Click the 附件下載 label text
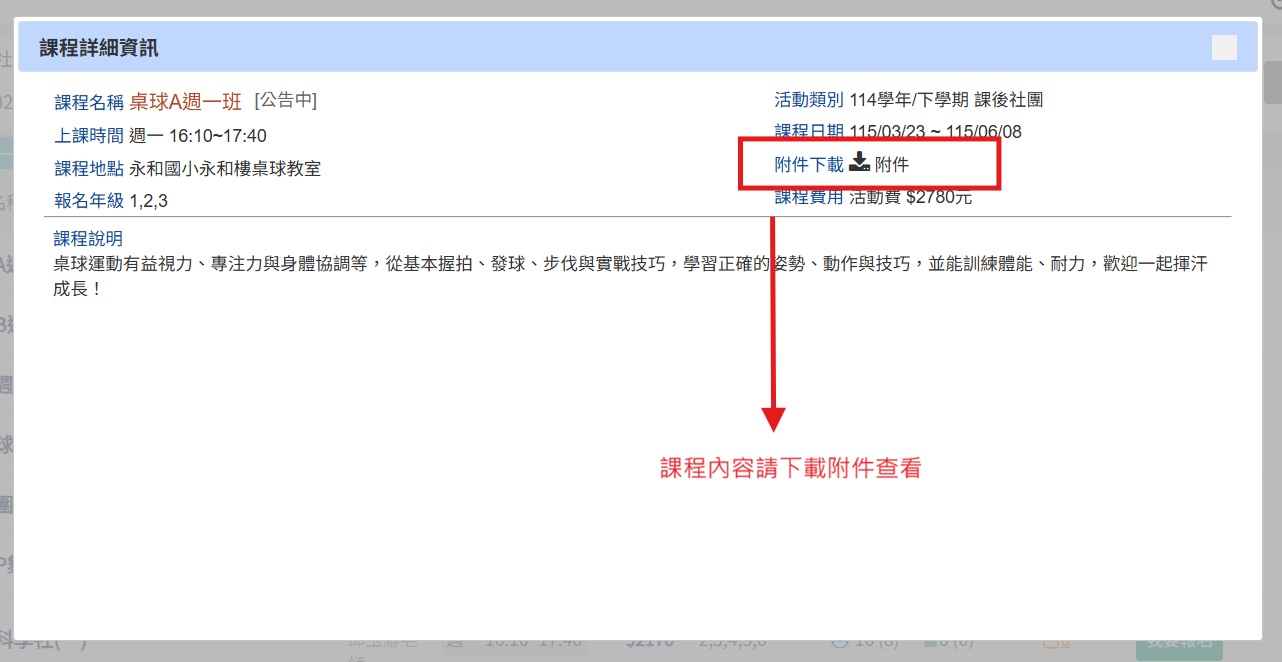This screenshot has height=662, width=1282. click(809, 165)
